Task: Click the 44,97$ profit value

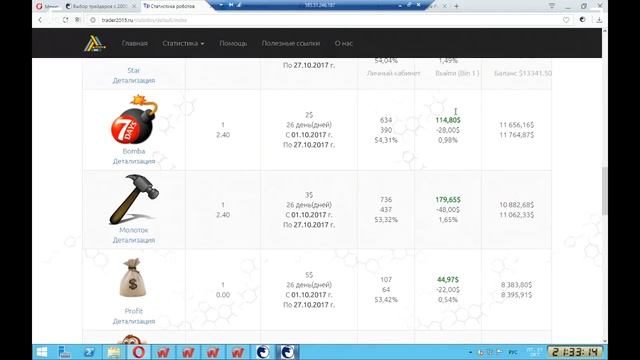Action: [x=448, y=280]
